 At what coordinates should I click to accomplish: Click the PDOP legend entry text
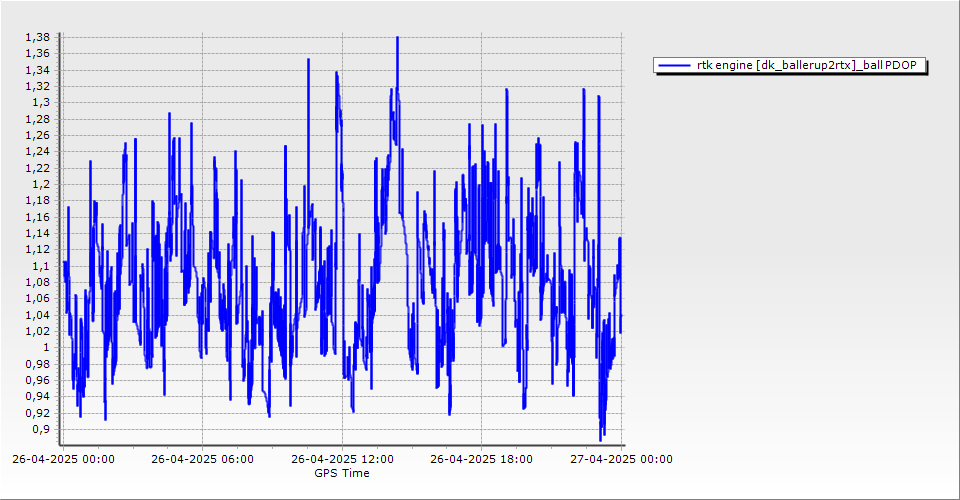coord(807,65)
